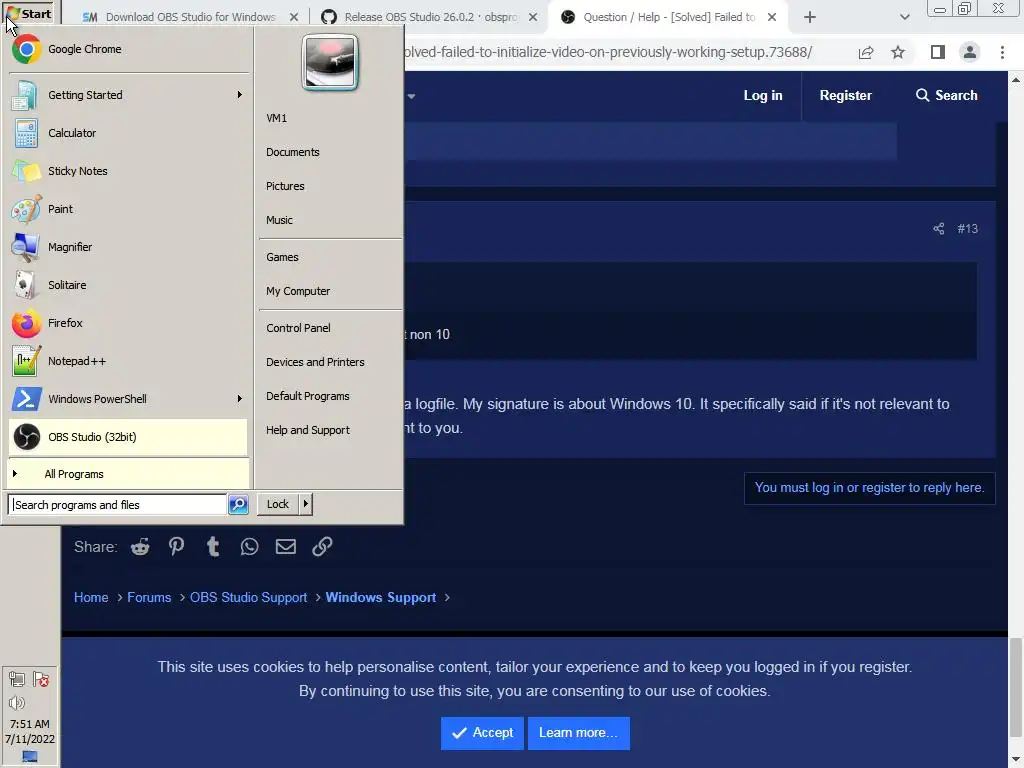Open Chrome side panel icon

pos(938,52)
